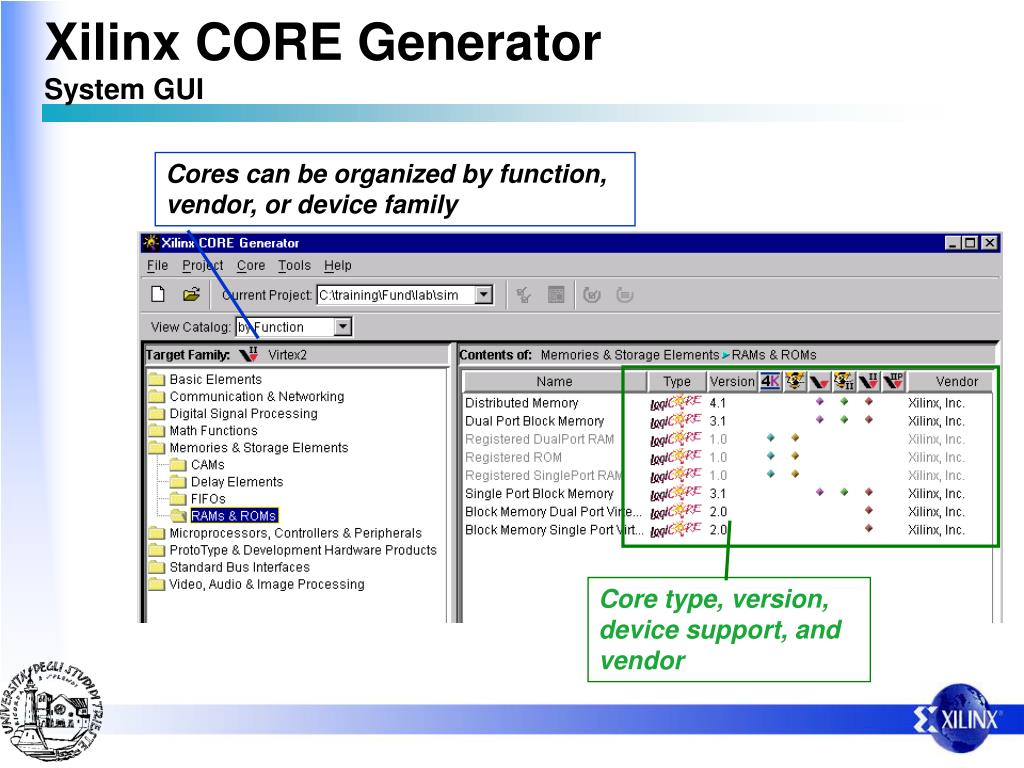Image resolution: width=1024 pixels, height=768 pixels.
Task: Click the LogiCORE icon for Distributed Memory
Action: pos(675,402)
